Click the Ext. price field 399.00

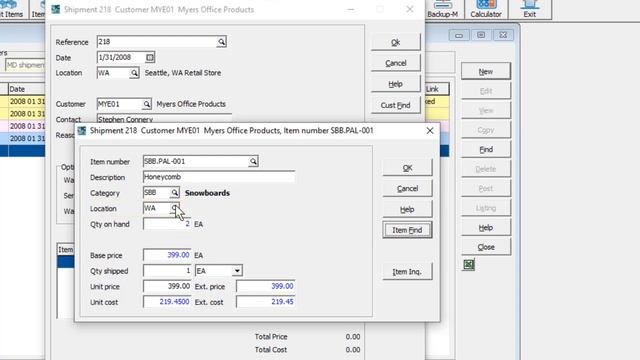(x=265, y=286)
